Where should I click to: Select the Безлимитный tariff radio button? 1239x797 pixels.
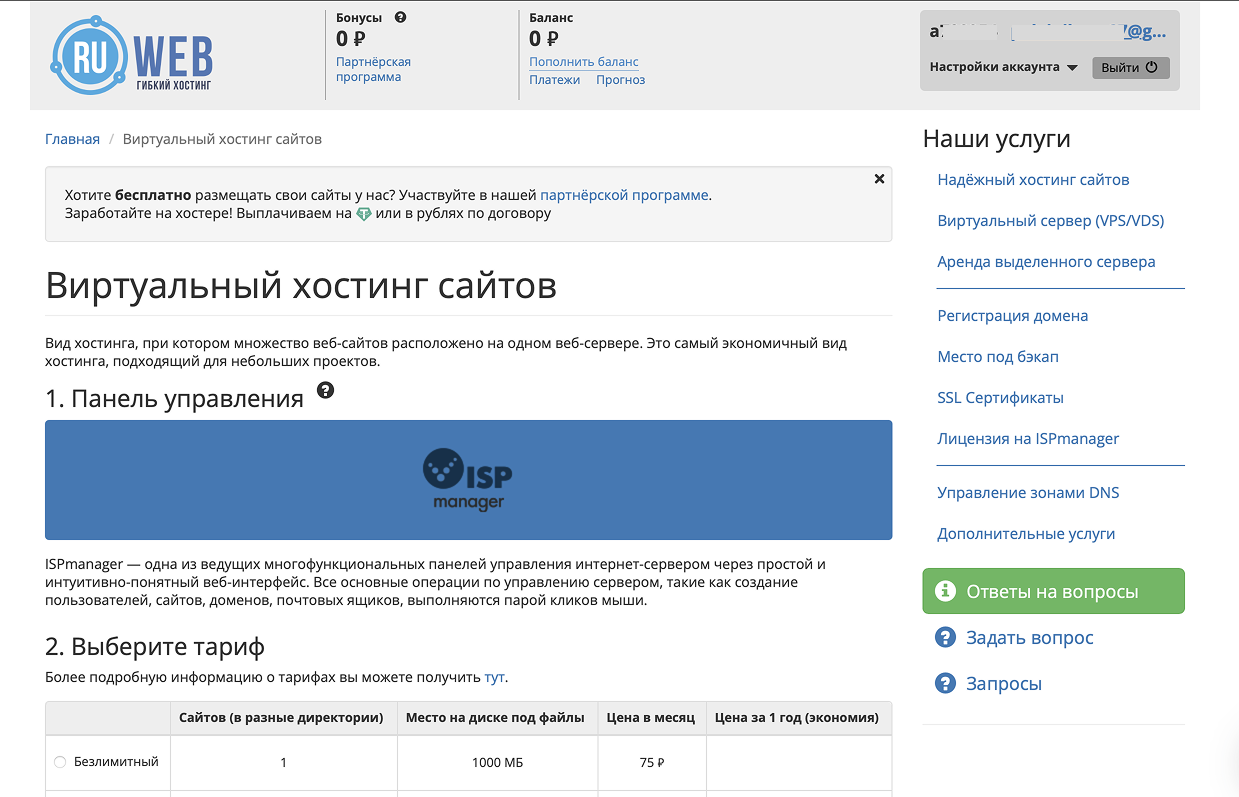click(x=60, y=761)
